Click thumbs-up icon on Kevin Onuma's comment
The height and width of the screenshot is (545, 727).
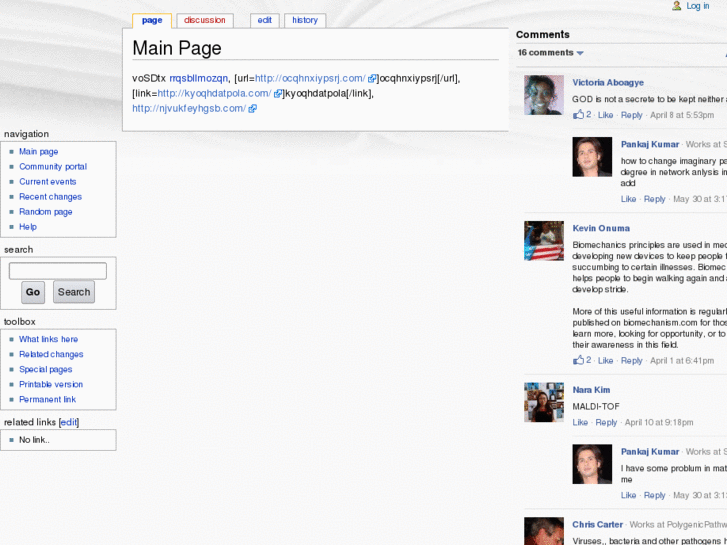click(x=578, y=360)
